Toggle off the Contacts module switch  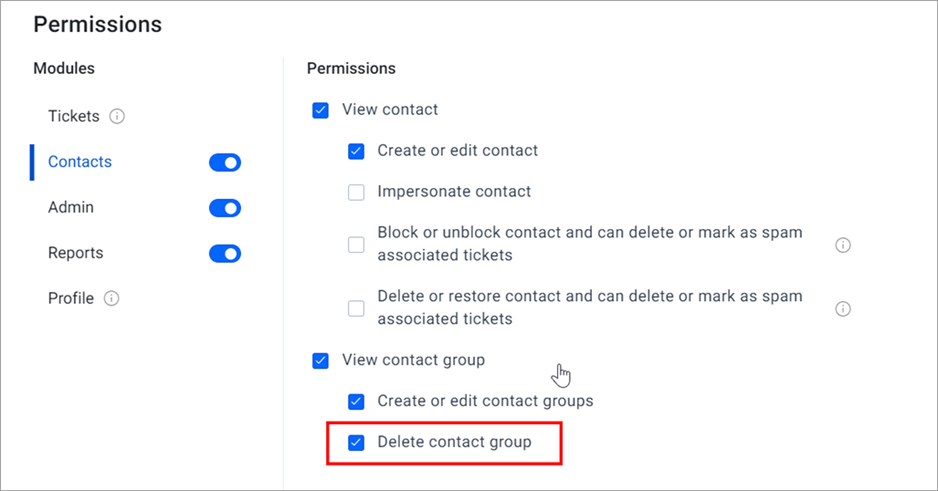point(225,162)
